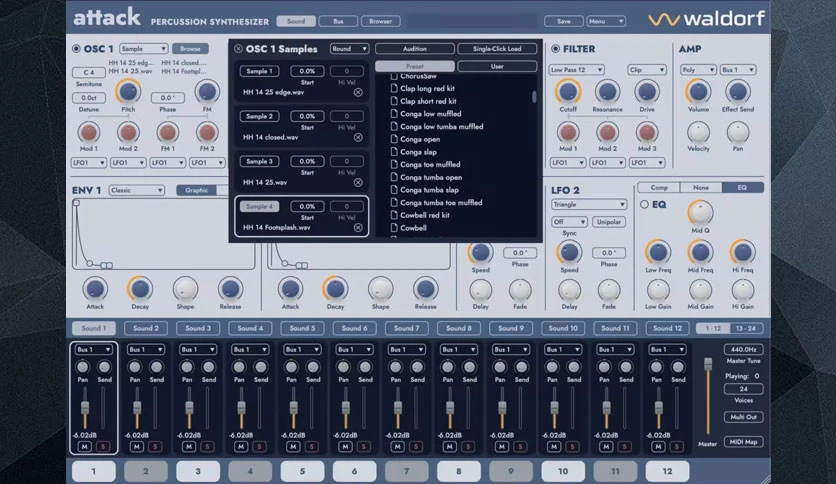The image size is (836, 484).
Task: Toggle the Single-Click Load option
Action: [497, 49]
